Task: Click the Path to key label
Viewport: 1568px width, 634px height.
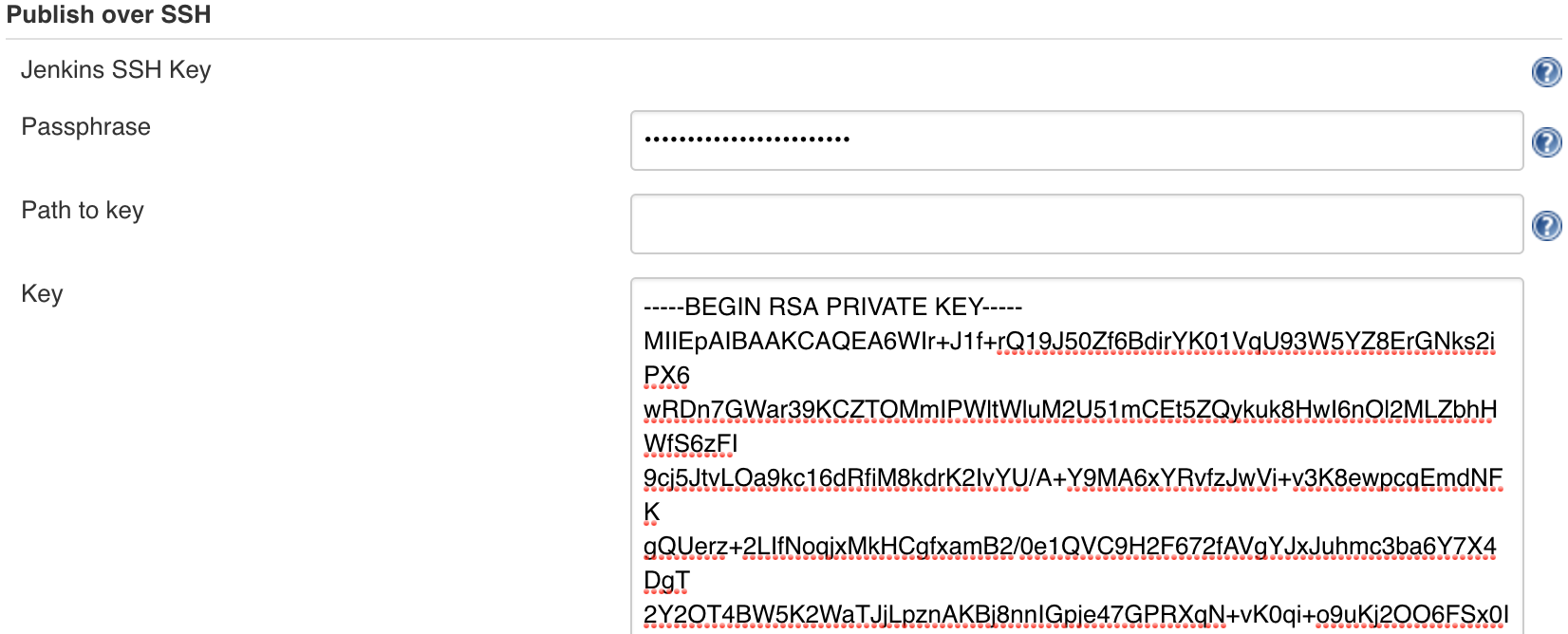Action: tap(83, 211)
